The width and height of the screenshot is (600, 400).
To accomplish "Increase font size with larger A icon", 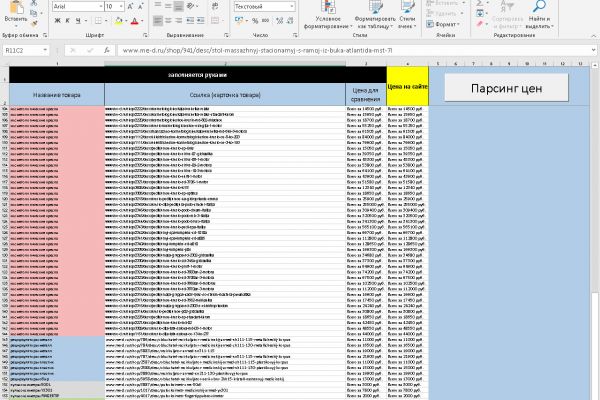I will click(130, 7).
